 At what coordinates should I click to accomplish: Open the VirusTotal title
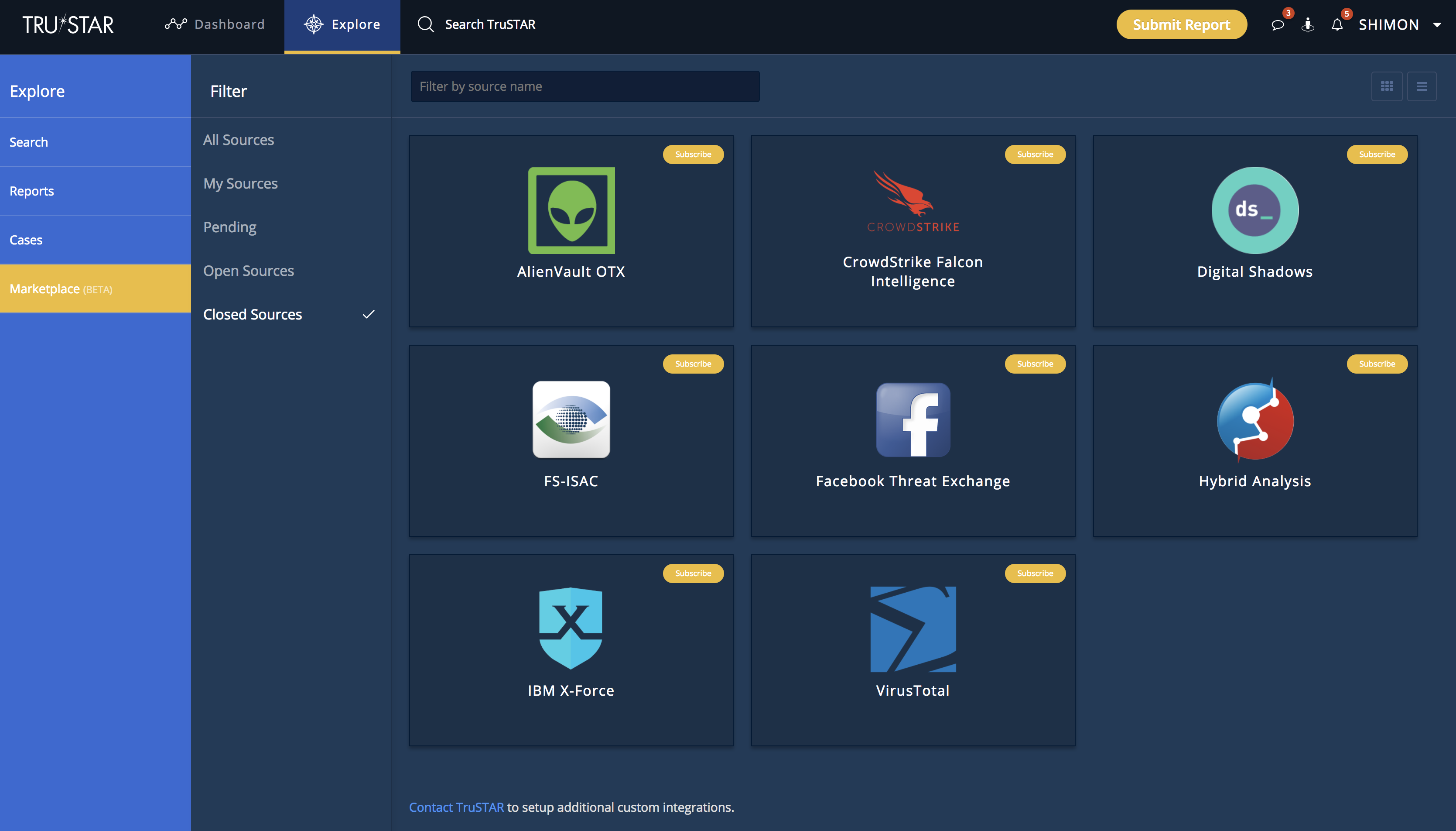point(913,690)
